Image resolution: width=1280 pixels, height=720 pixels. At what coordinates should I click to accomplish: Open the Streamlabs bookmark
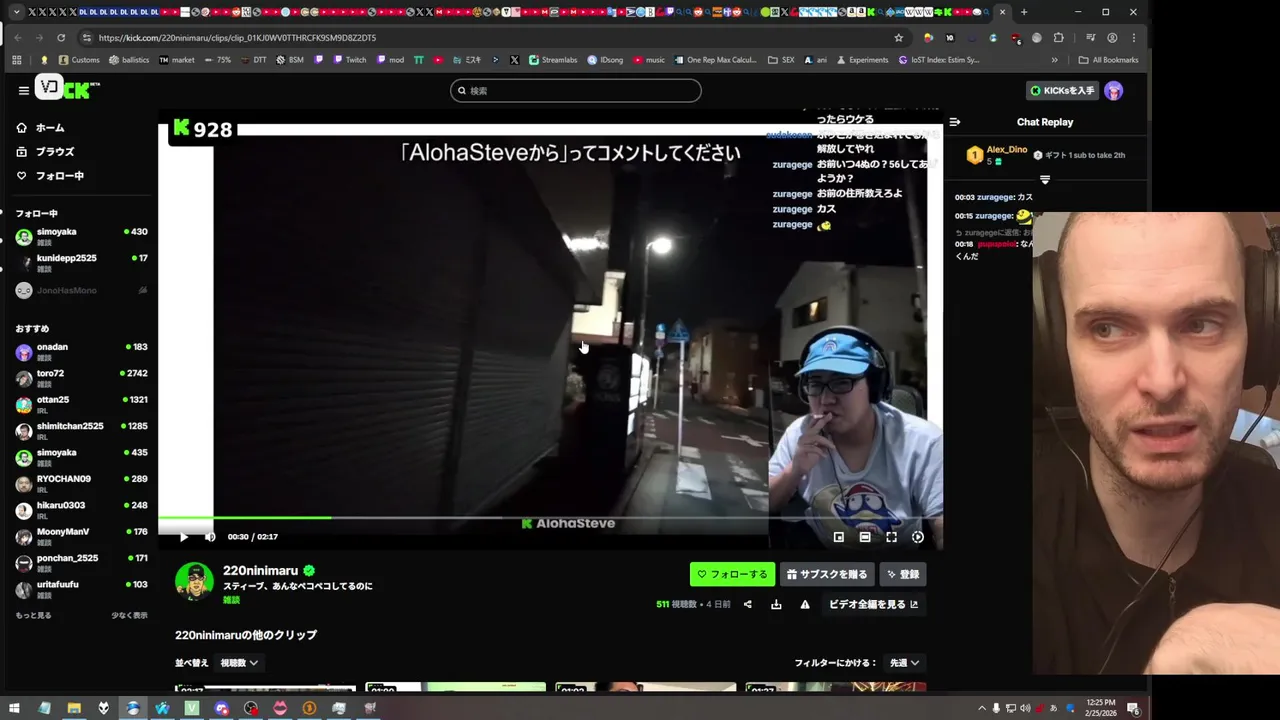[553, 60]
